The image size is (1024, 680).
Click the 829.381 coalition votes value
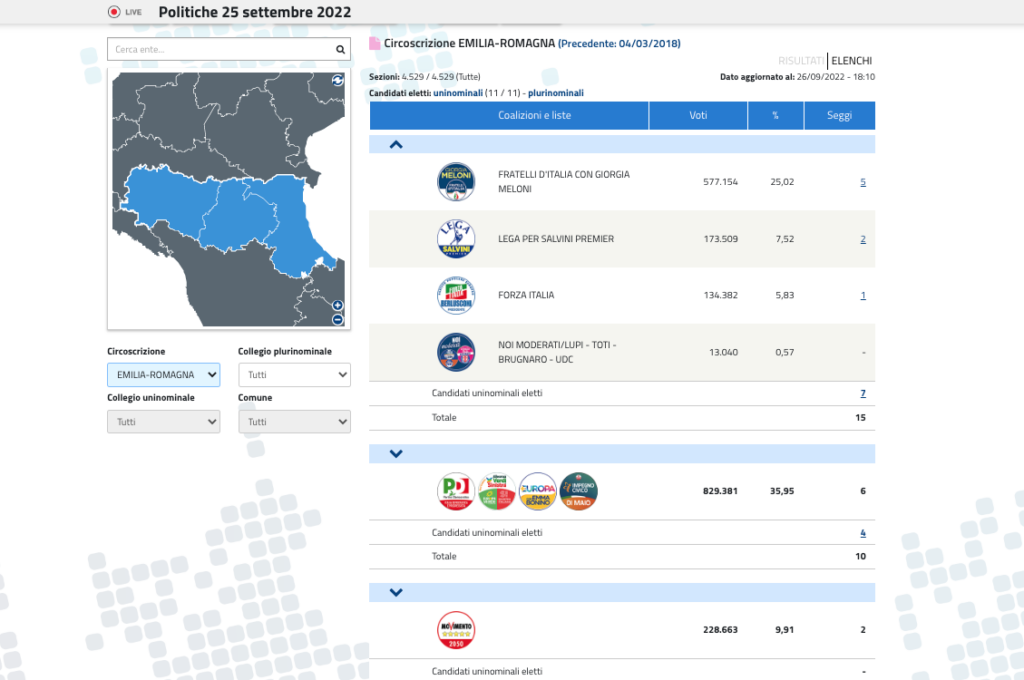(x=720, y=491)
